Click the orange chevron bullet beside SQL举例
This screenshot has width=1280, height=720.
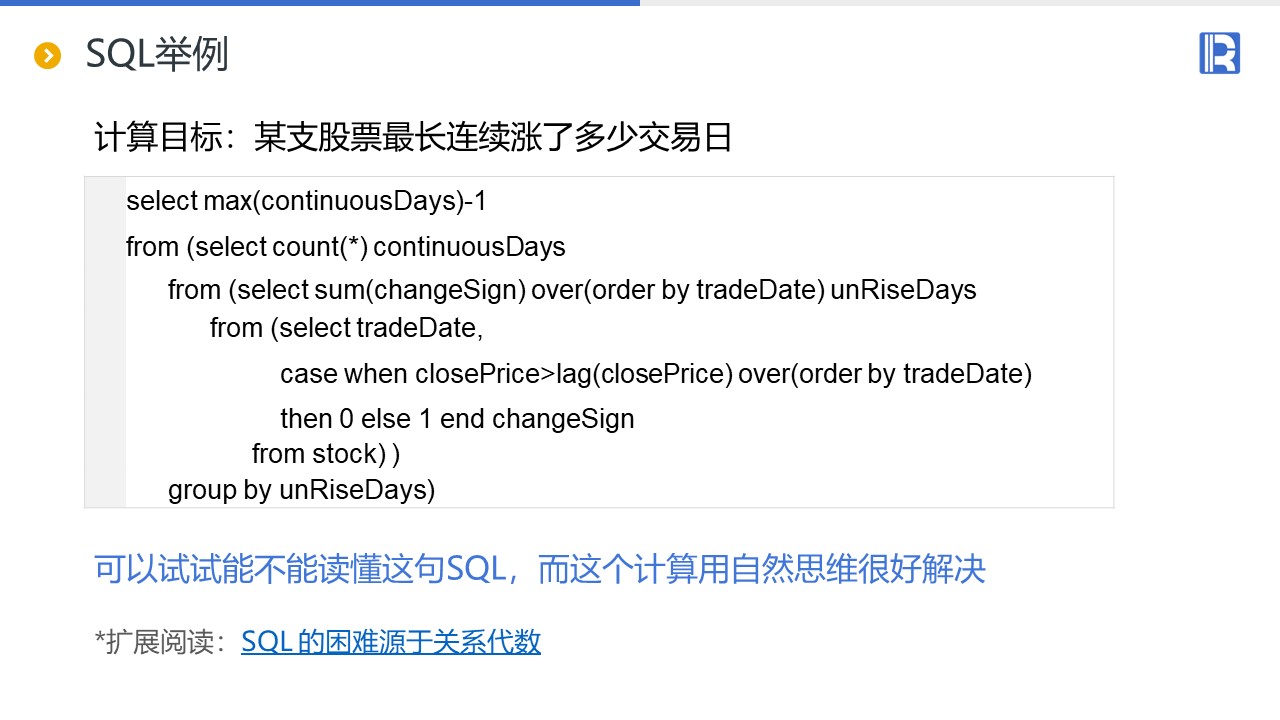(48, 56)
